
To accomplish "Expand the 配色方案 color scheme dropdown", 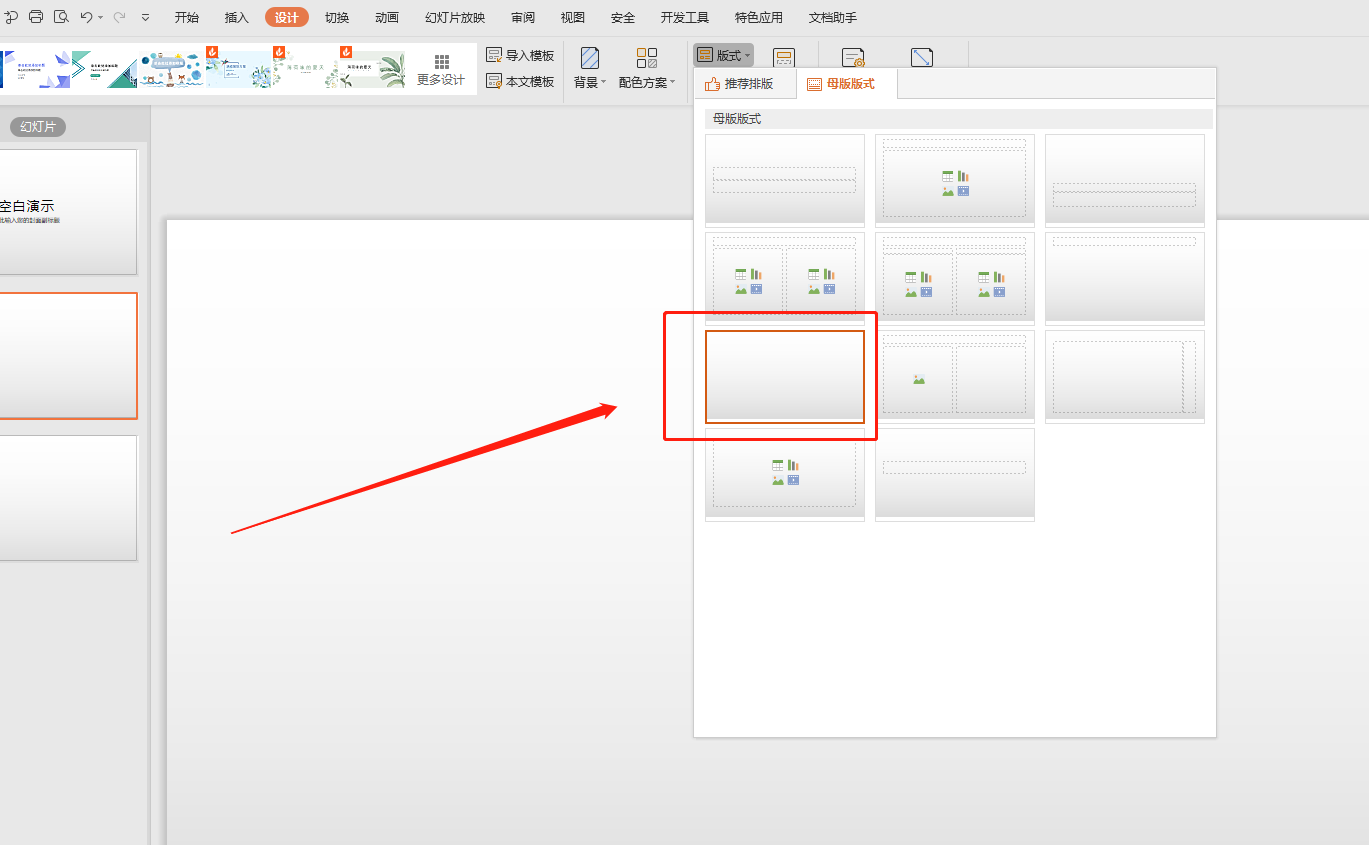I will [x=647, y=82].
